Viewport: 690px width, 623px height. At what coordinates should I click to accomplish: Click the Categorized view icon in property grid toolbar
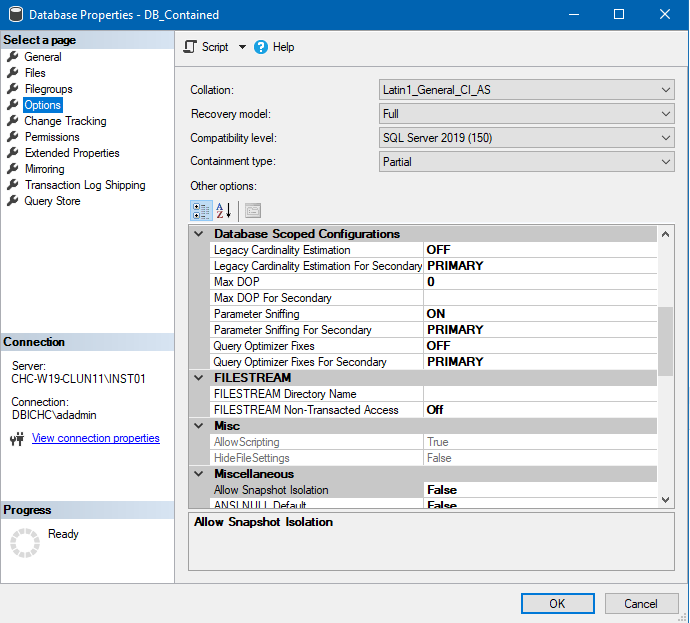pyautogui.click(x=201, y=210)
